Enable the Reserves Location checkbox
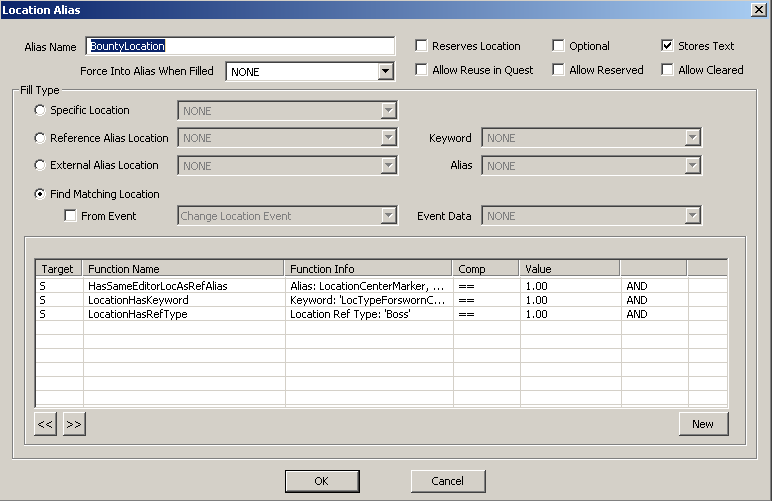 pyautogui.click(x=422, y=46)
